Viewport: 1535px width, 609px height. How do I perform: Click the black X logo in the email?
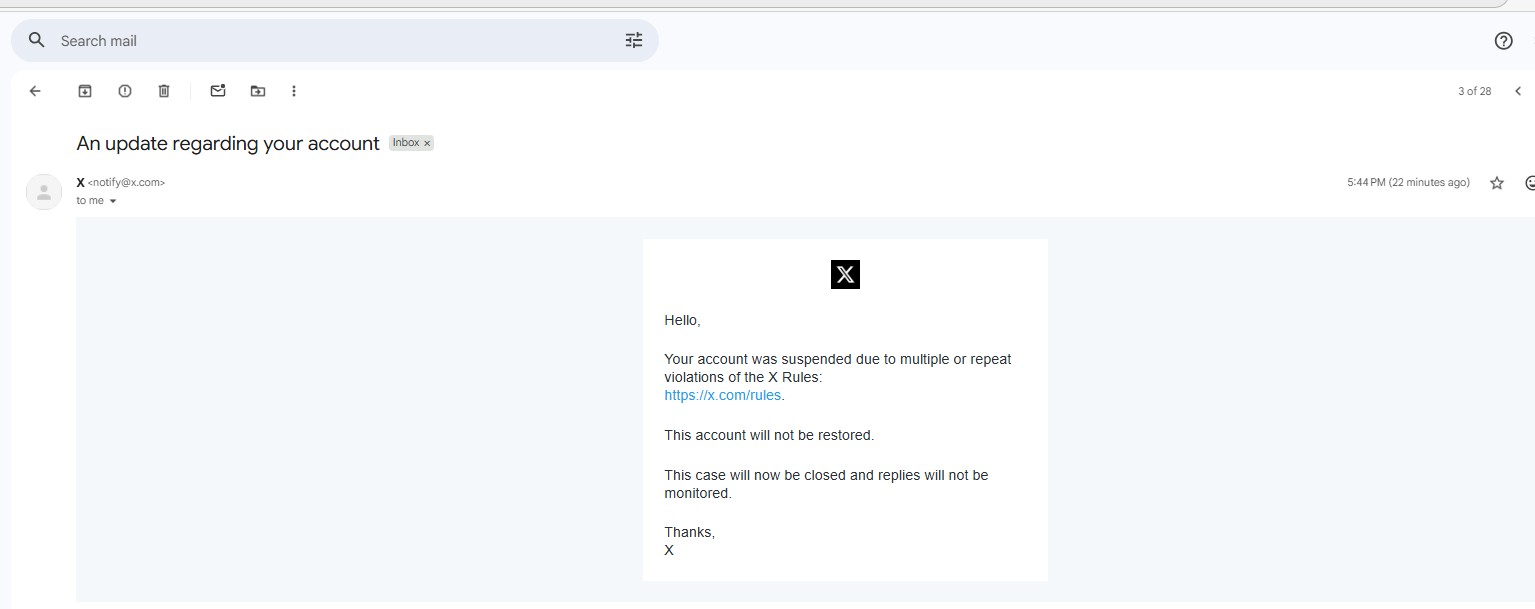[845, 274]
